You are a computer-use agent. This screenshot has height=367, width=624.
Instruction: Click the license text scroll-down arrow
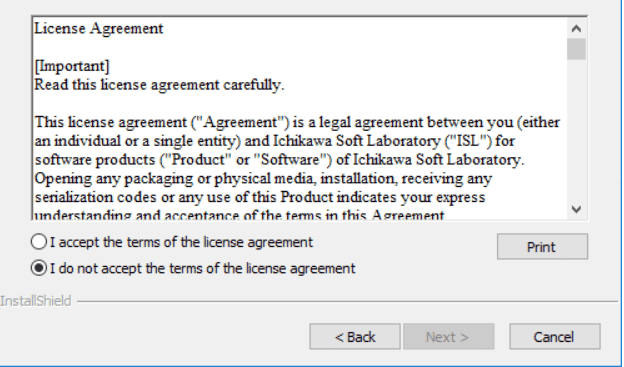tap(576, 209)
